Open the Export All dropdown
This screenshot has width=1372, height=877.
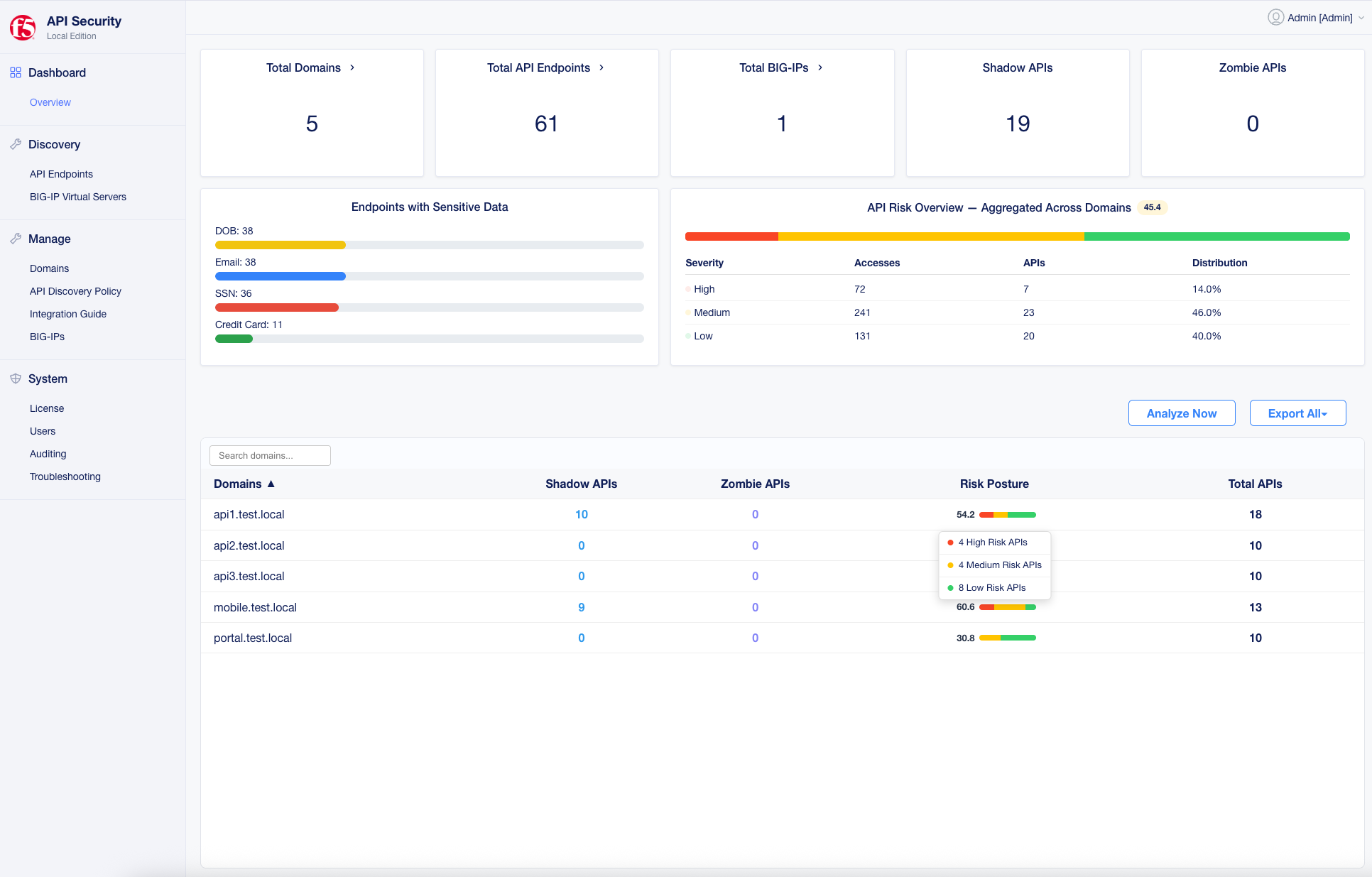(x=1297, y=413)
